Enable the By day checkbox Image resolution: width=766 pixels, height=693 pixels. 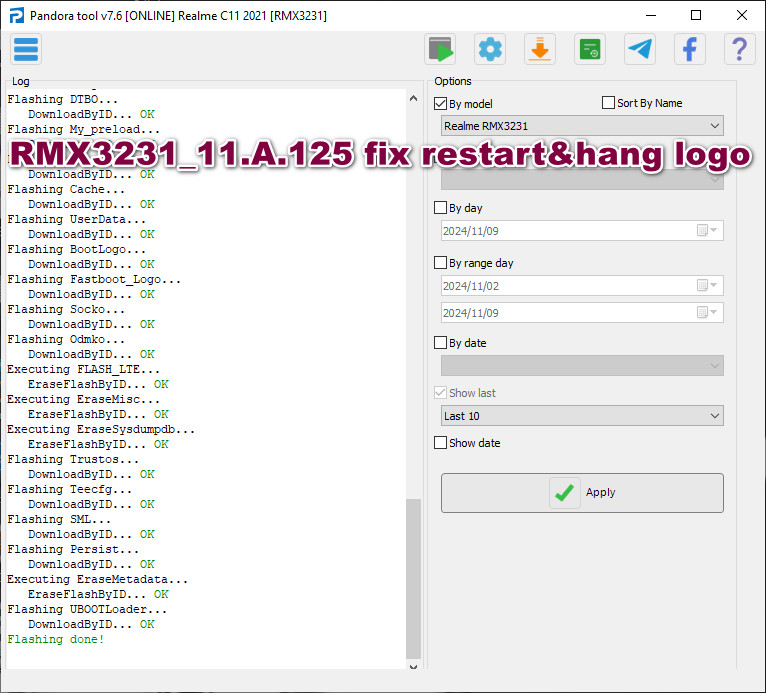point(440,208)
